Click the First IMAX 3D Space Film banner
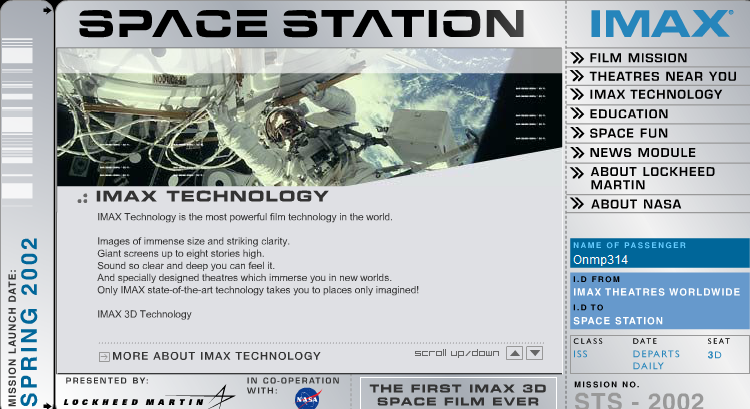 458,395
